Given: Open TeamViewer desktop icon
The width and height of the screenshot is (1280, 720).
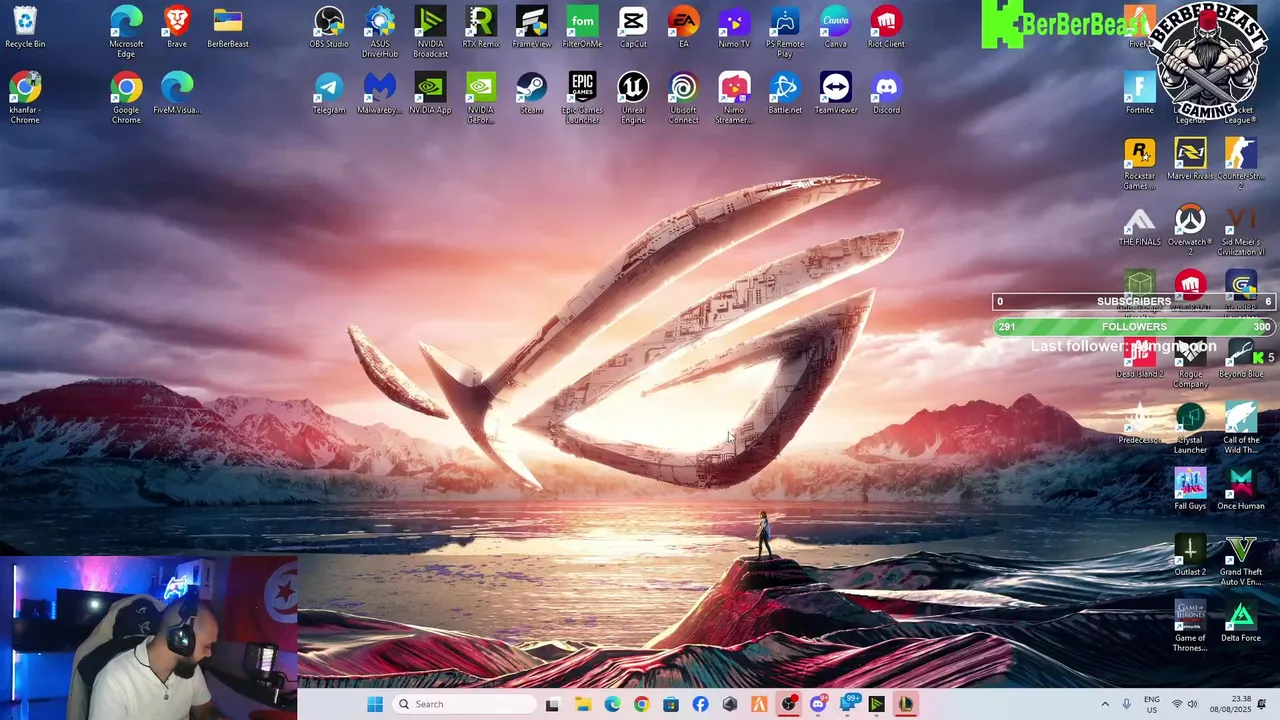Looking at the screenshot, I should pyautogui.click(x=836, y=93).
